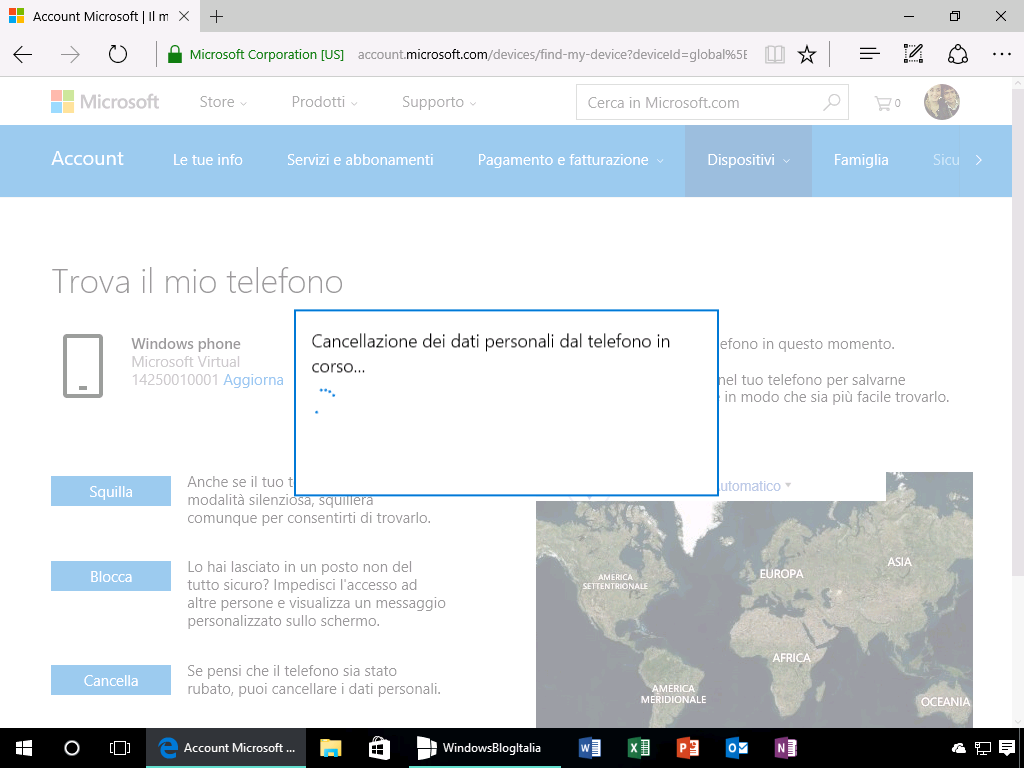The image size is (1024, 783).
Task: Click the Windows phone device icon
Action: coord(83,366)
